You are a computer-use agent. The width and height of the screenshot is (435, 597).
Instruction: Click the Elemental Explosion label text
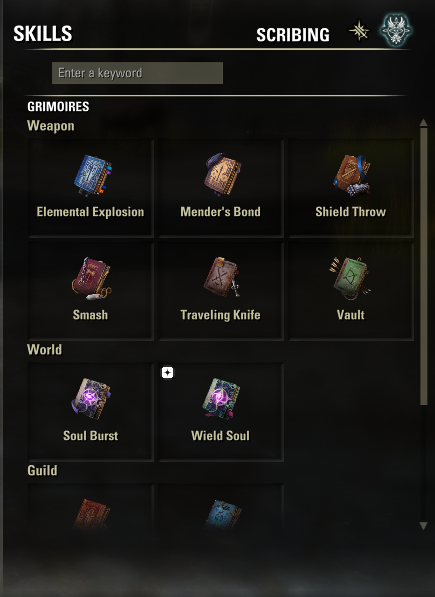coord(90,212)
